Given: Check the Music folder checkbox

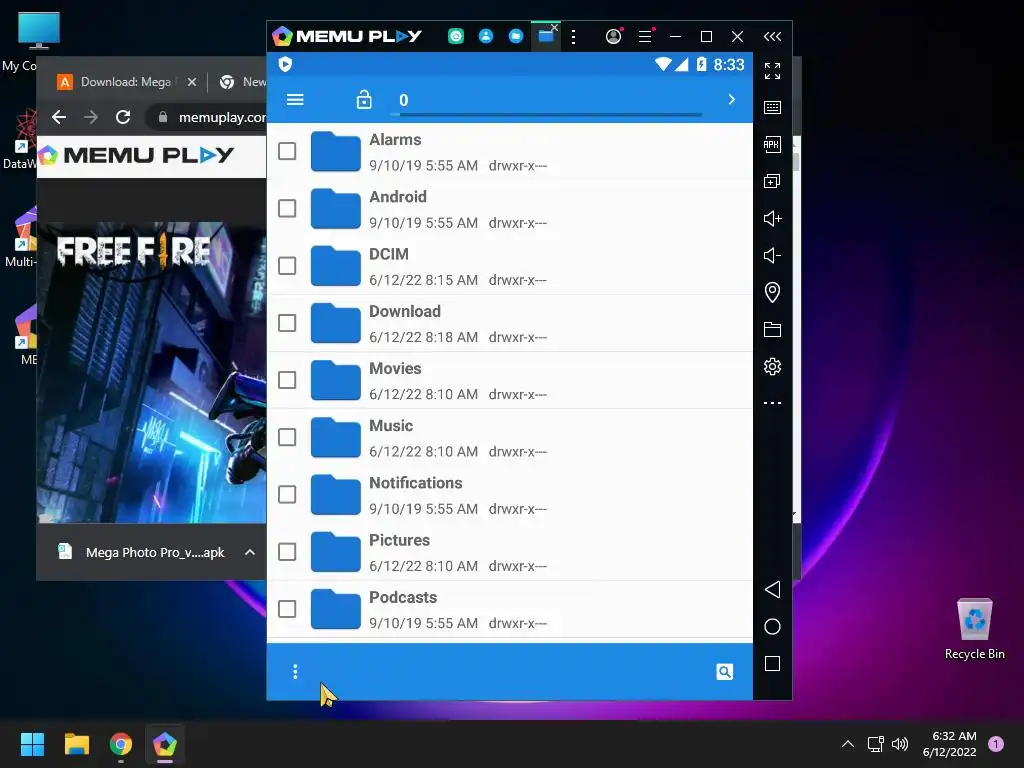Looking at the screenshot, I should [x=287, y=437].
